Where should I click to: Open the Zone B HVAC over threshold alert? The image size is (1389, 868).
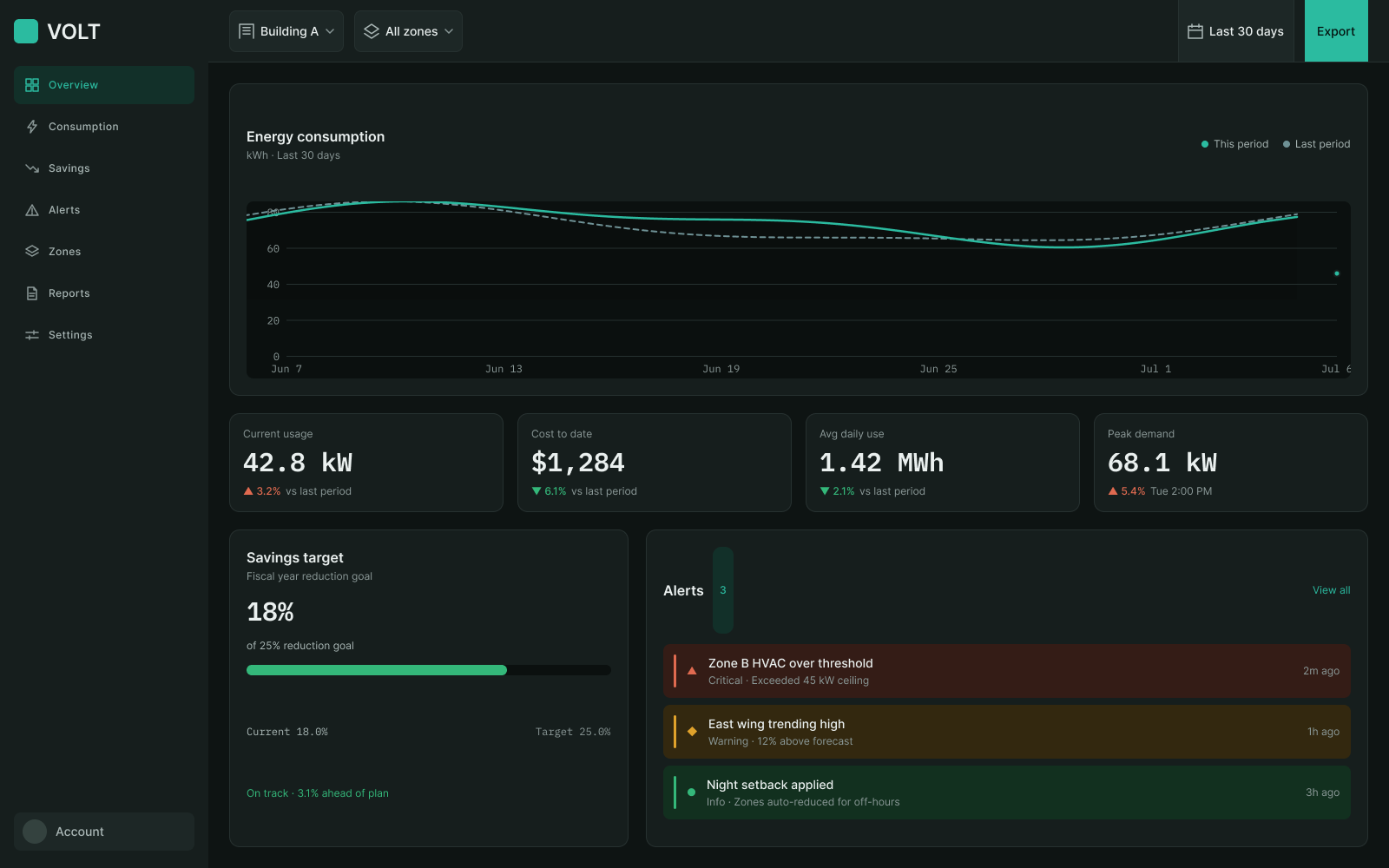(x=1007, y=671)
